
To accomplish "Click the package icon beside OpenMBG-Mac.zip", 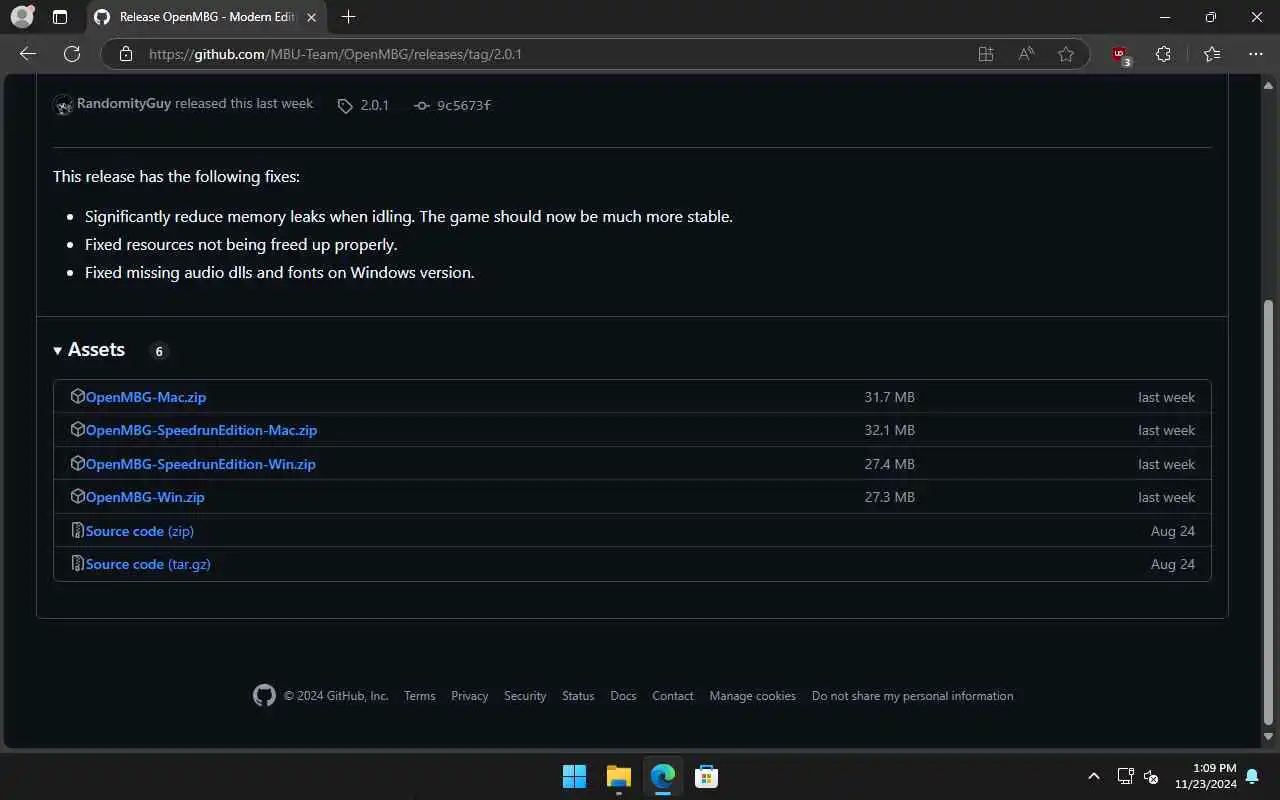I will [x=77, y=396].
